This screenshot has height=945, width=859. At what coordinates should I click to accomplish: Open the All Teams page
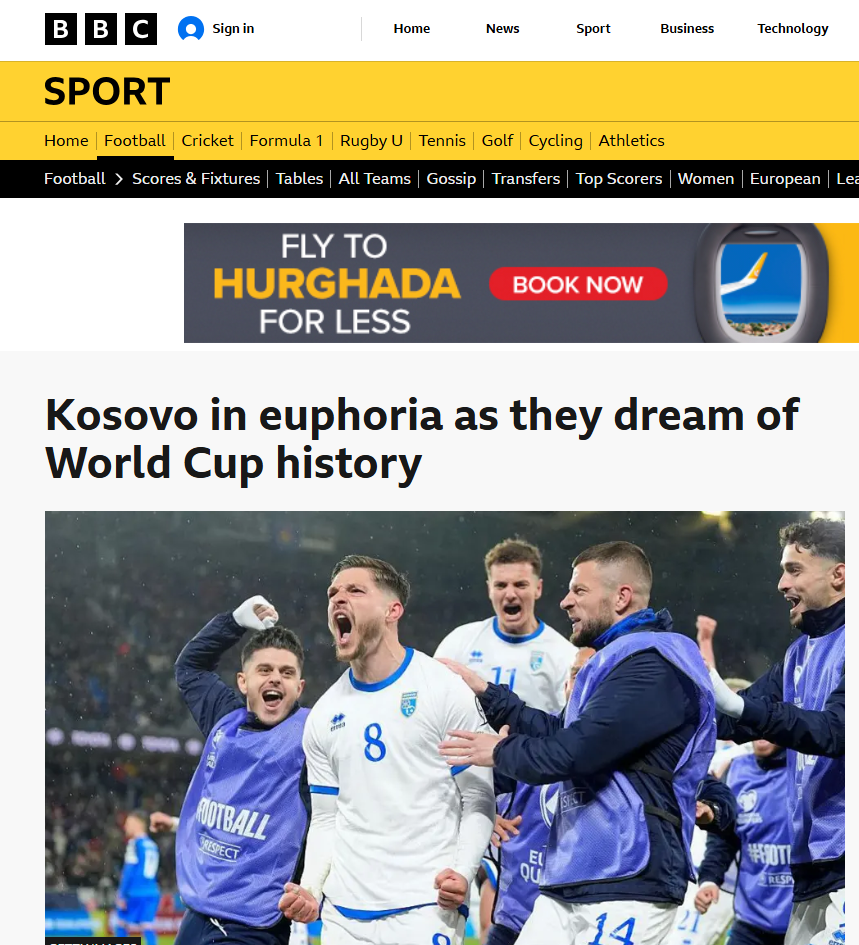pyautogui.click(x=374, y=179)
